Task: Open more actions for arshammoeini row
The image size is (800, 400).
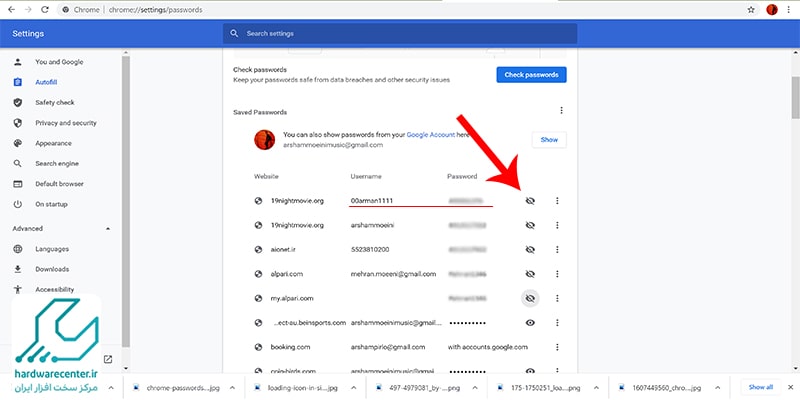Action: (557, 225)
